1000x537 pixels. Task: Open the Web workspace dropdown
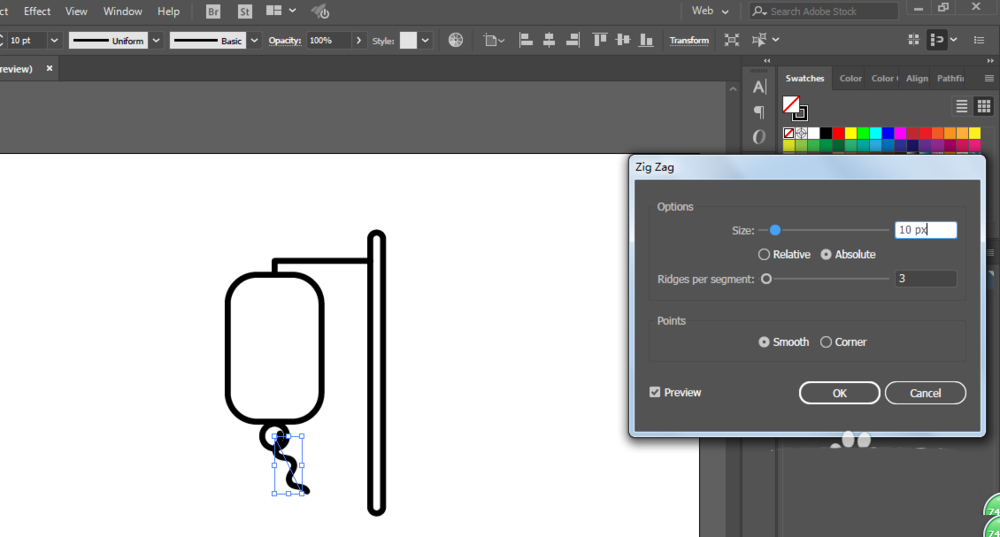[x=710, y=11]
